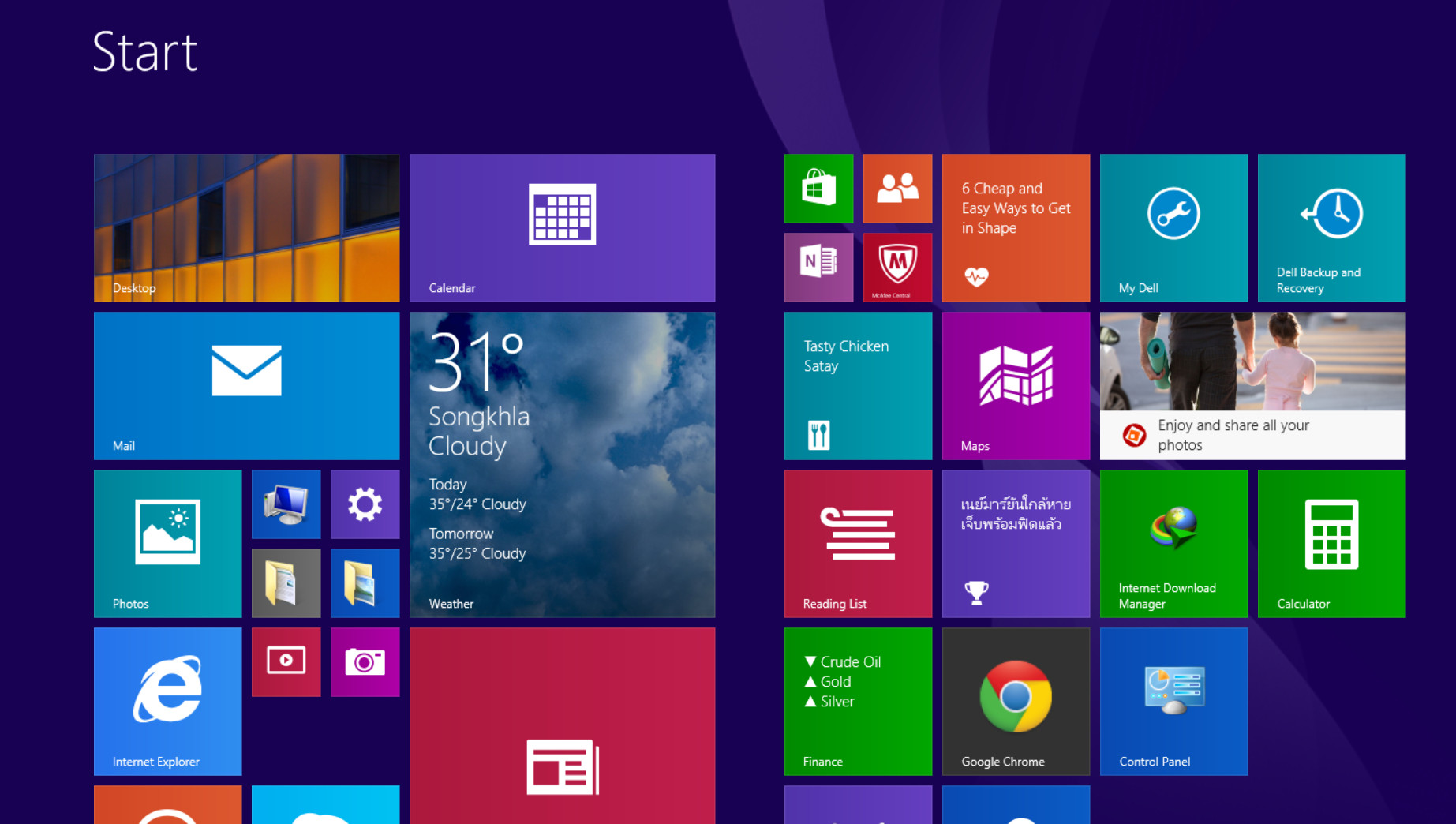Image resolution: width=1456 pixels, height=824 pixels.
Task: Open Dell Backup and Recovery tile
Action: coord(1331,227)
